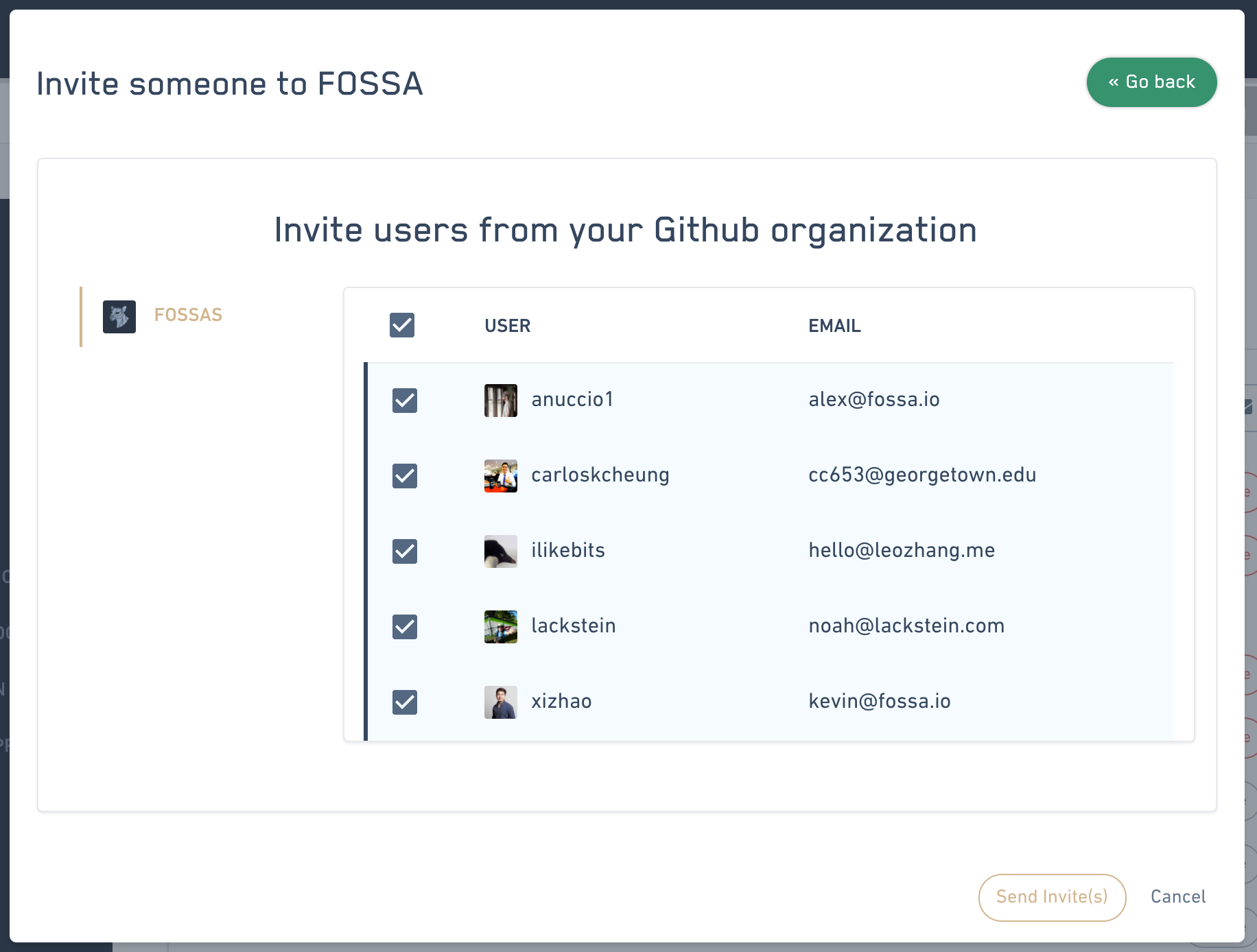Uncheck the ilikebits row checkbox

405,551
